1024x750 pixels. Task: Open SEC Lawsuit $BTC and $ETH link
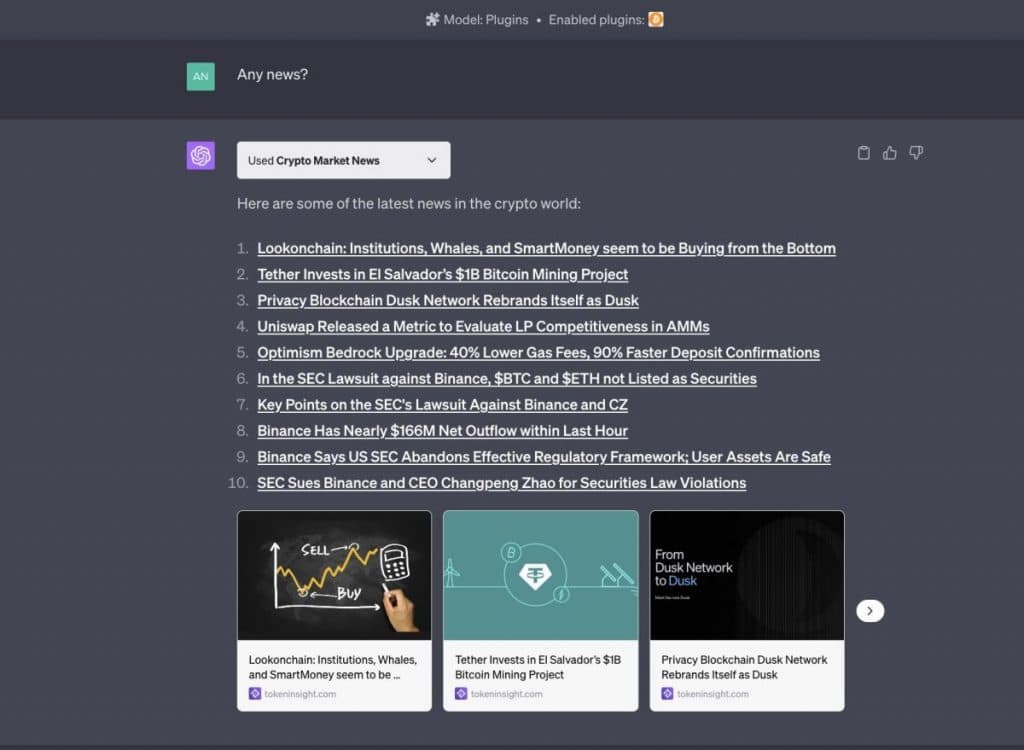507,379
